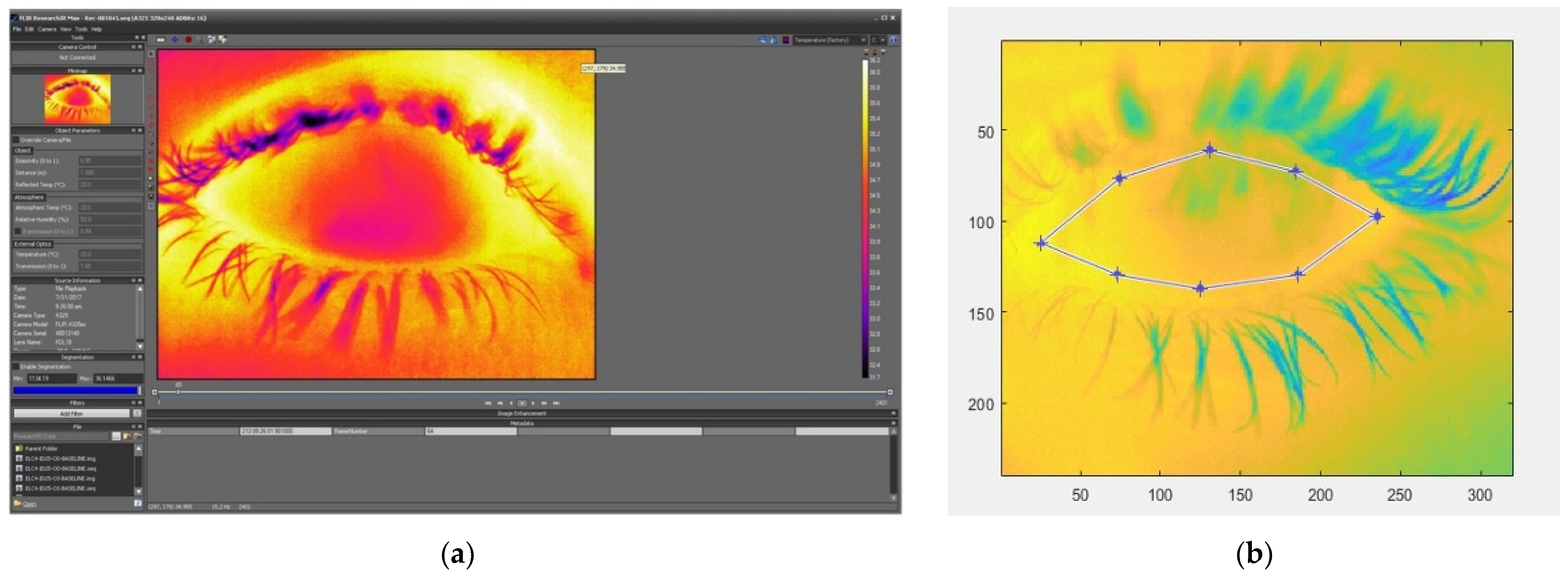This screenshot has width=1568, height=576.
Task: Click the red record button in toolbar
Action: click(x=189, y=40)
